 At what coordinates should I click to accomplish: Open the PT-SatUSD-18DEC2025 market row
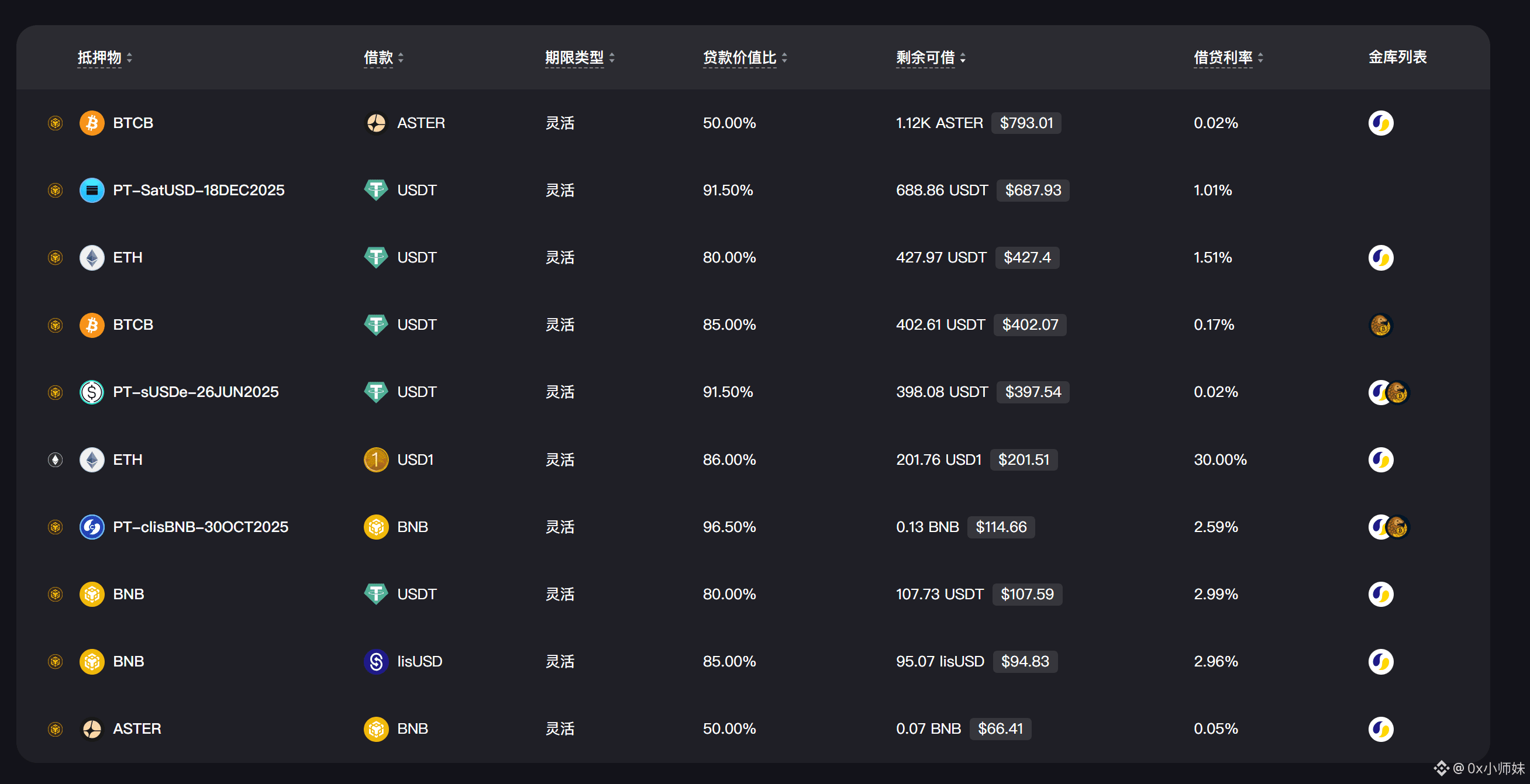pyautogui.click(x=198, y=190)
